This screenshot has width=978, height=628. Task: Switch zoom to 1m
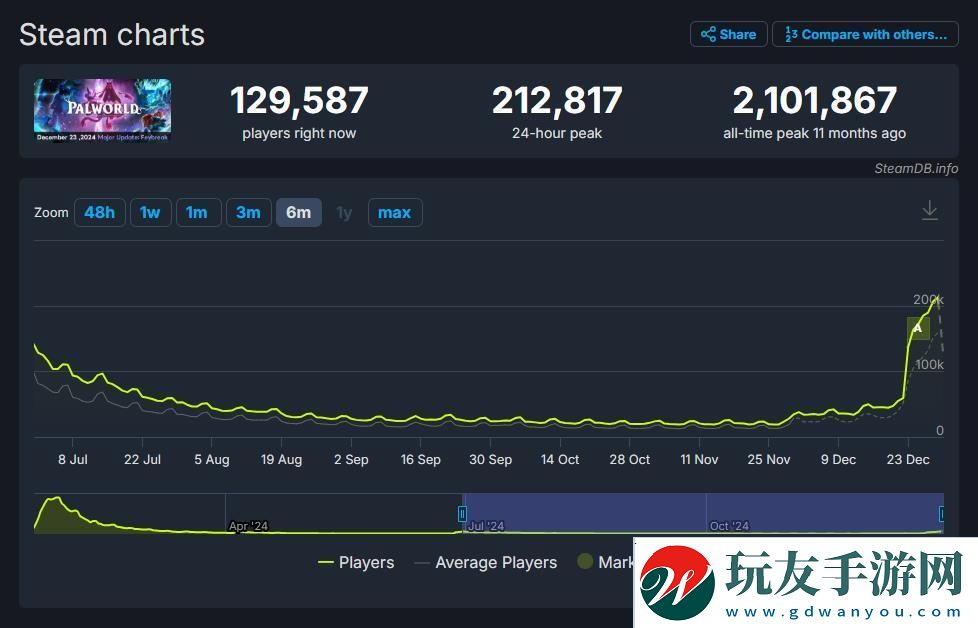(x=198, y=213)
